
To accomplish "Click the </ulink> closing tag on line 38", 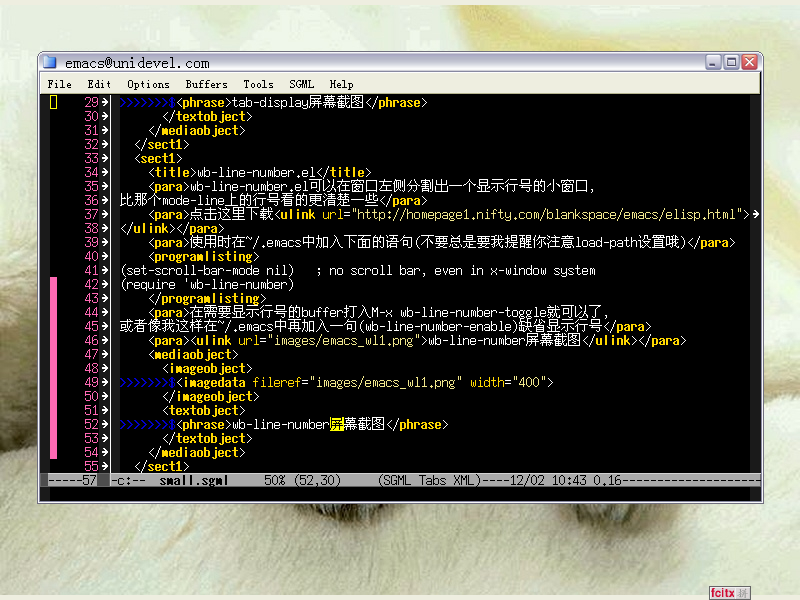I will [148, 229].
